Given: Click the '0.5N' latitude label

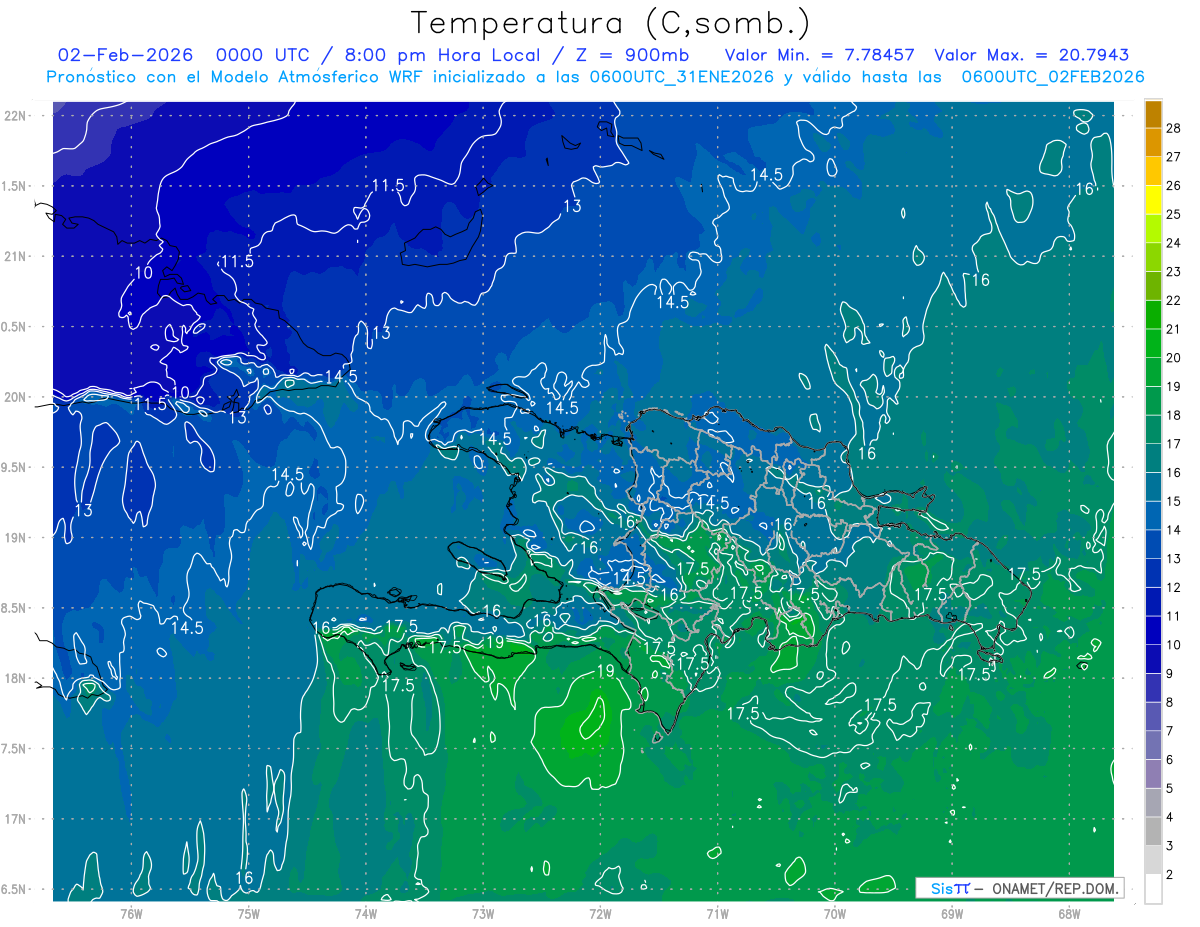Looking at the screenshot, I should pos(14,327).
